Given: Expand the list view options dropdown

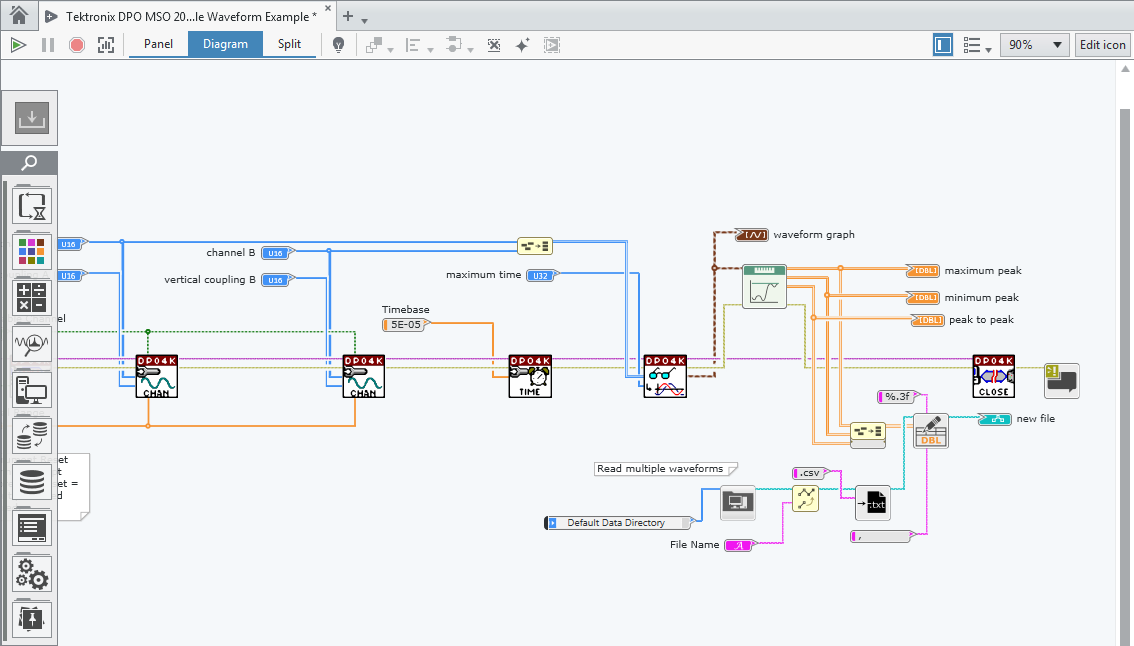Looking at the screenshot, I should pos(976,45).
